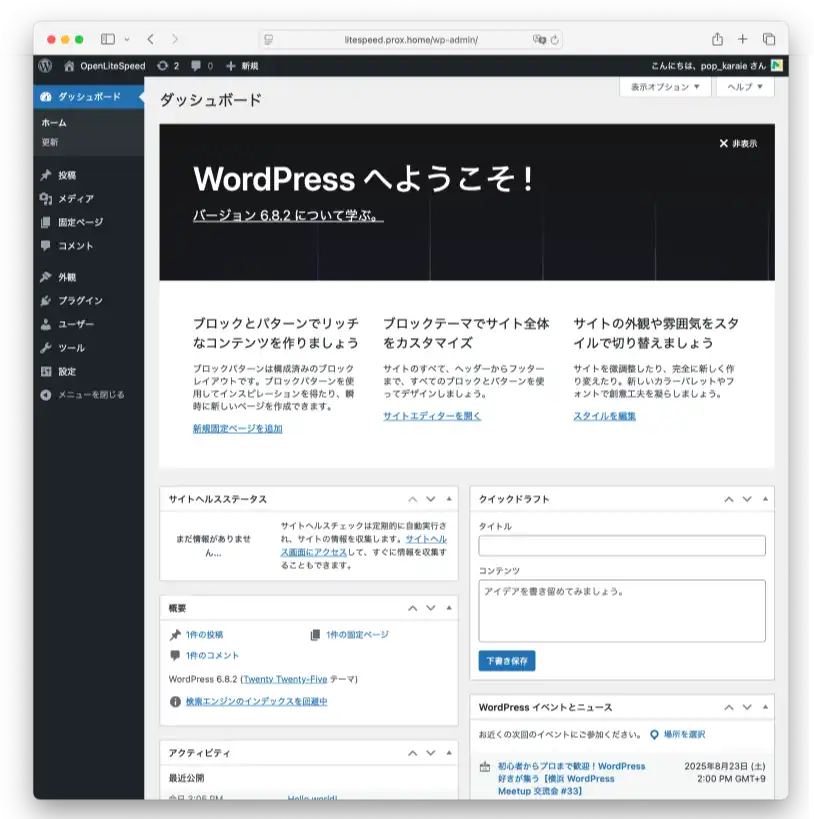Screen dimensions: 814x819
Task: Click 場所を選択 location link
Action: pyautogui.click(x=684, y=734)
